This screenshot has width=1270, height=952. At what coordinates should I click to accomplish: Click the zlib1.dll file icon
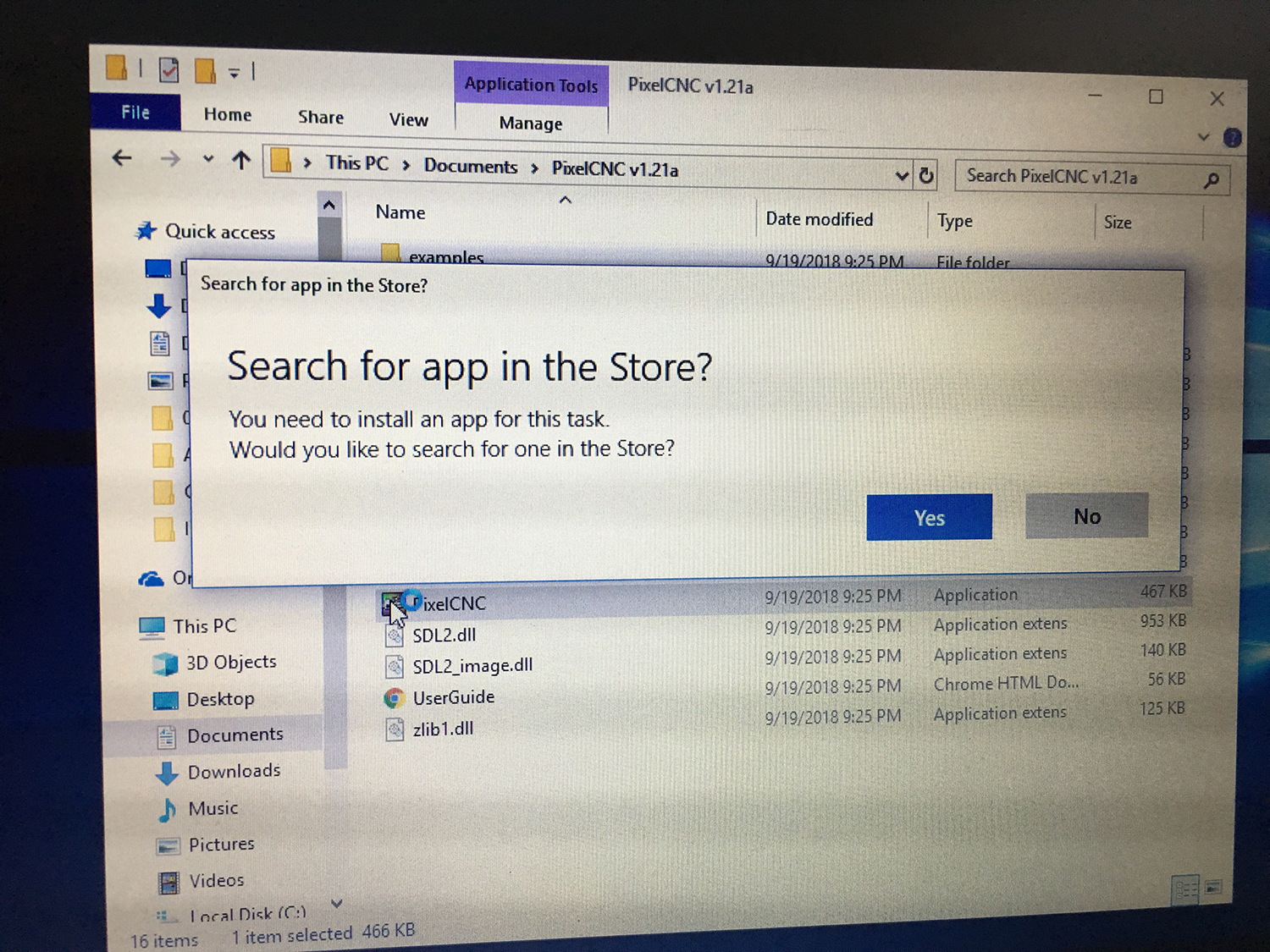click(395, 729)
